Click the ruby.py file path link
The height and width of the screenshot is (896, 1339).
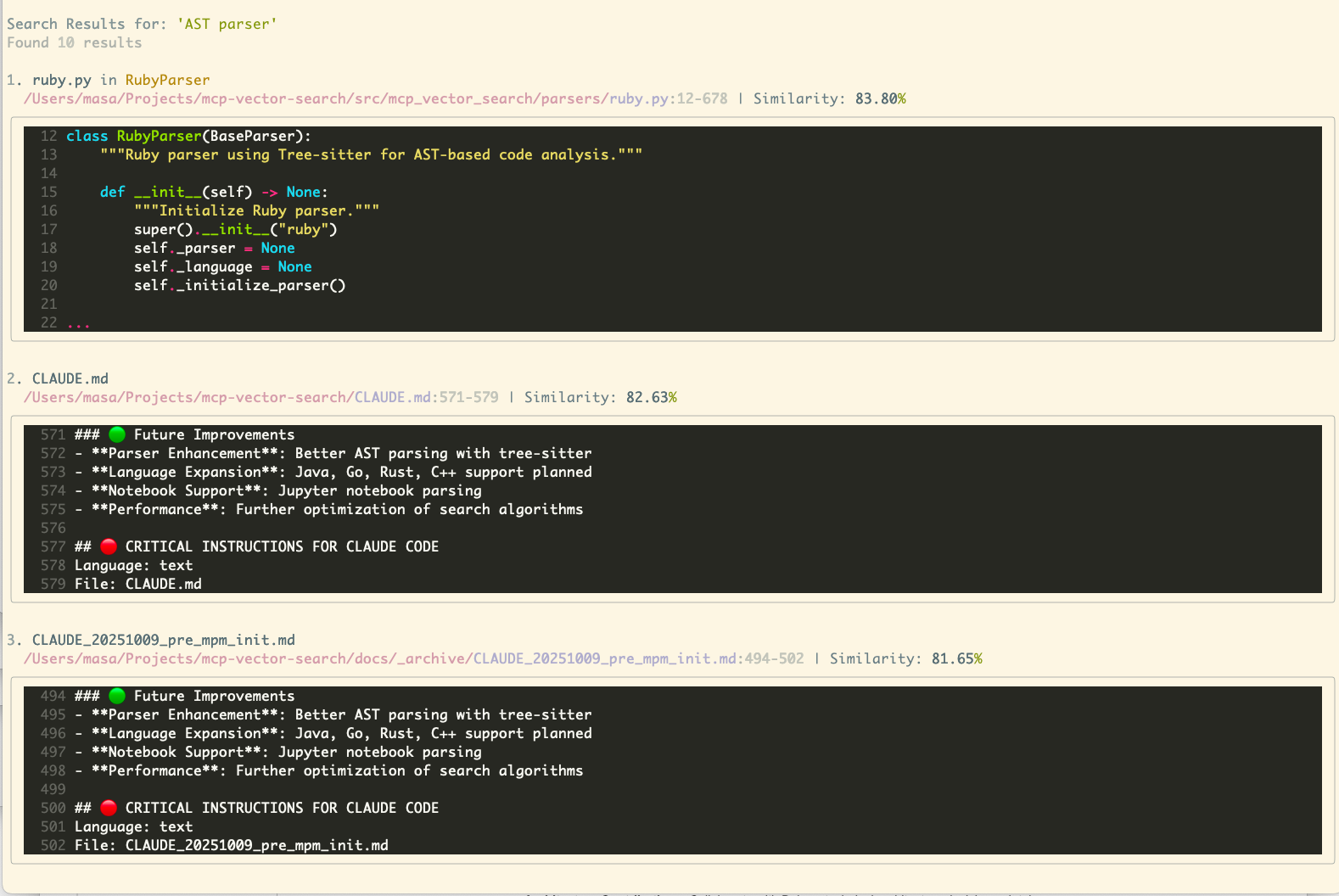[376, 98]
